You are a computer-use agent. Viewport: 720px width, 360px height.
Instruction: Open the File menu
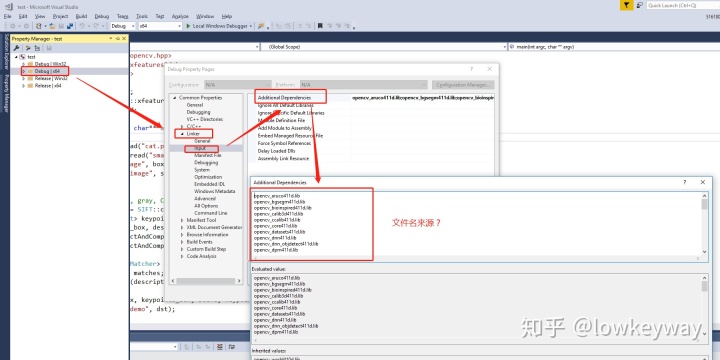(x=7, y=16)
